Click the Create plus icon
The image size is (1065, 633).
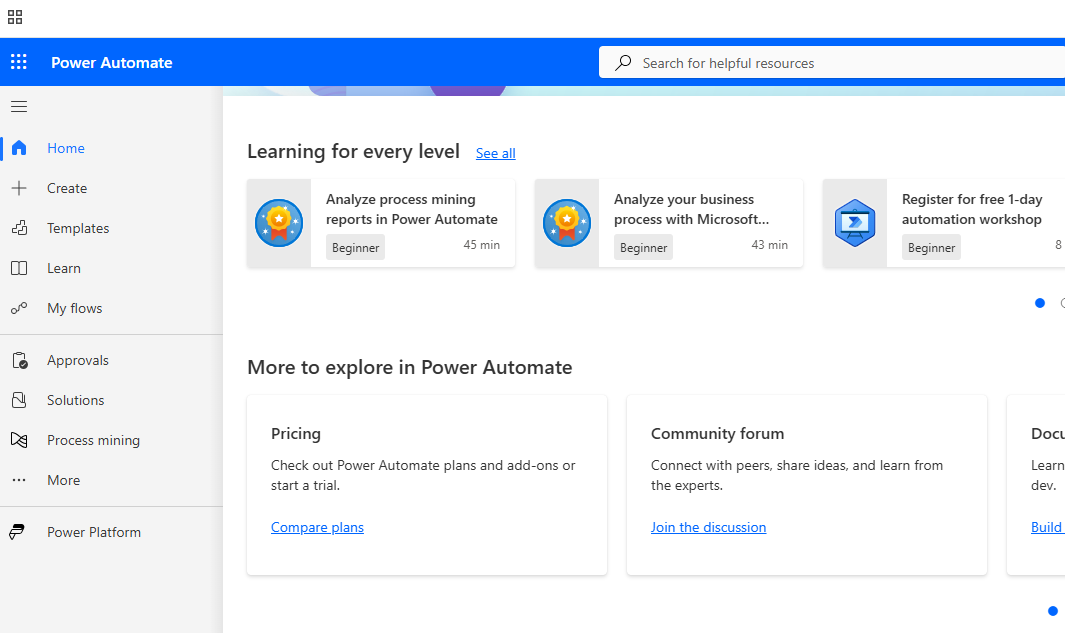[x=19, y=188]
